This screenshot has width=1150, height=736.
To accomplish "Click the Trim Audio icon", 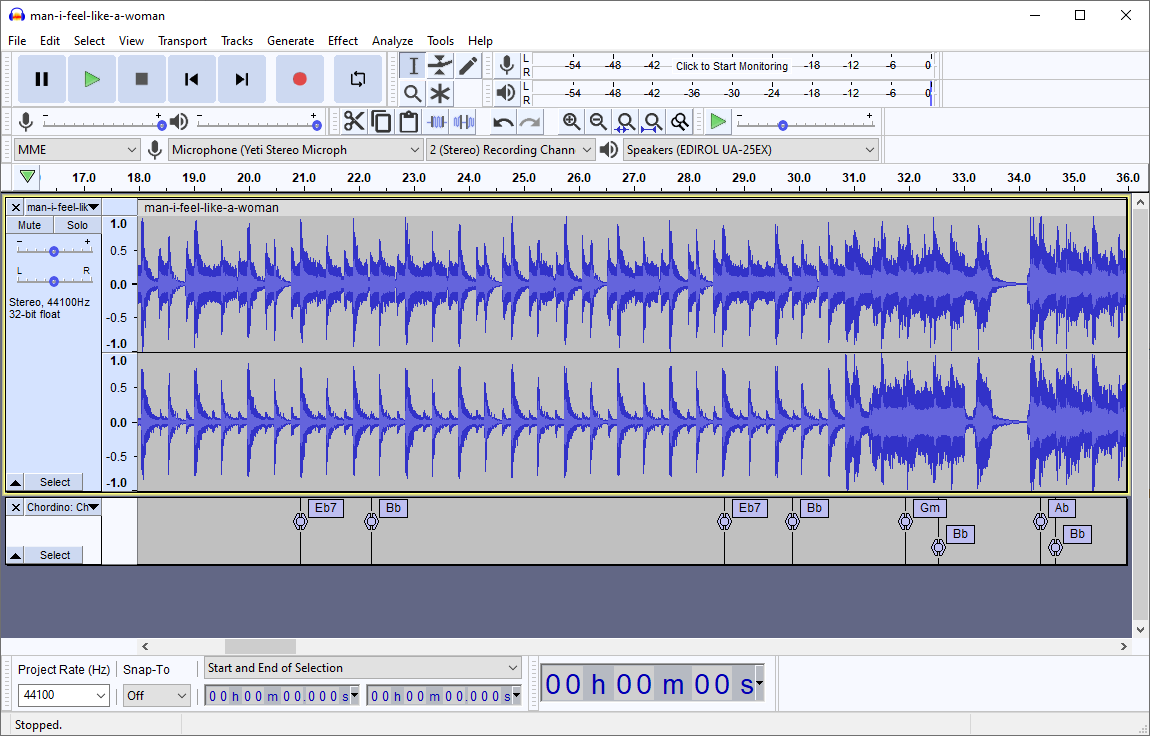I will coord(437,121).
